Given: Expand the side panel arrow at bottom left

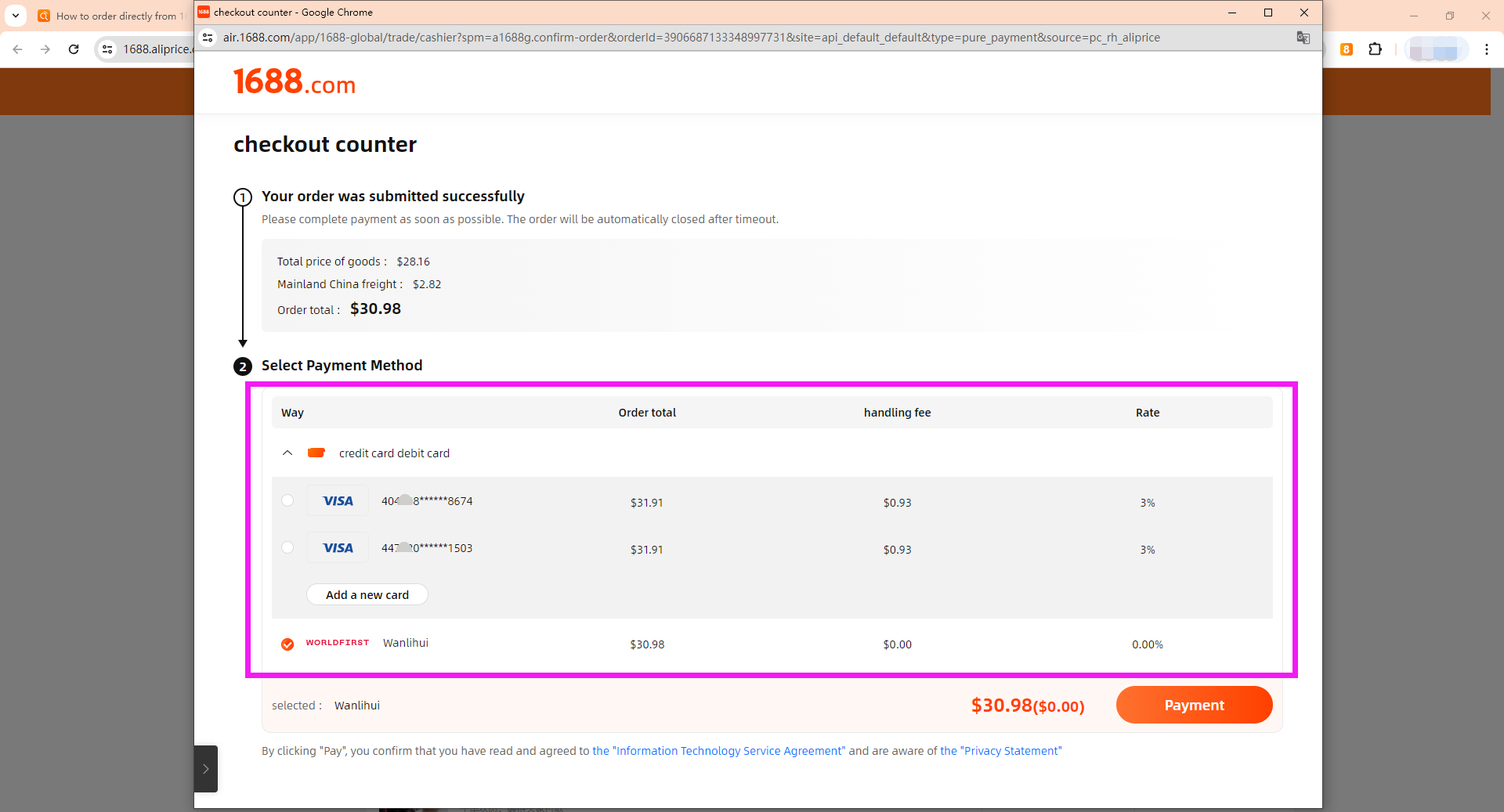Looking at the screenshot, I should pyautogui.click(x=206, y=769).
